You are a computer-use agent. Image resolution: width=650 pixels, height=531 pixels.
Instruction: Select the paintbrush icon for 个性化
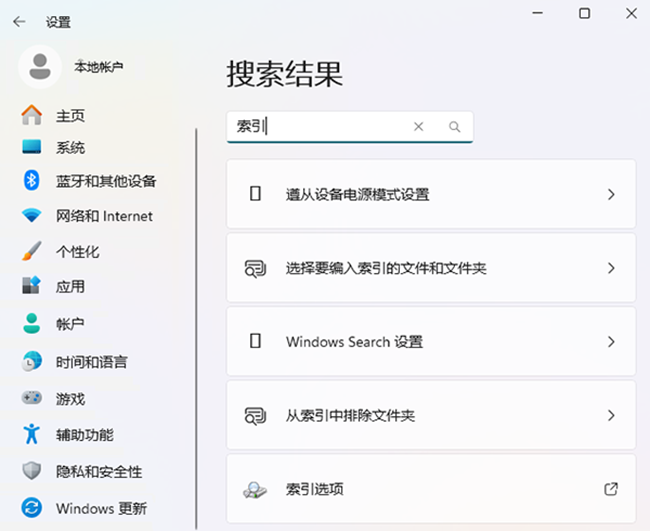[32, 251]
